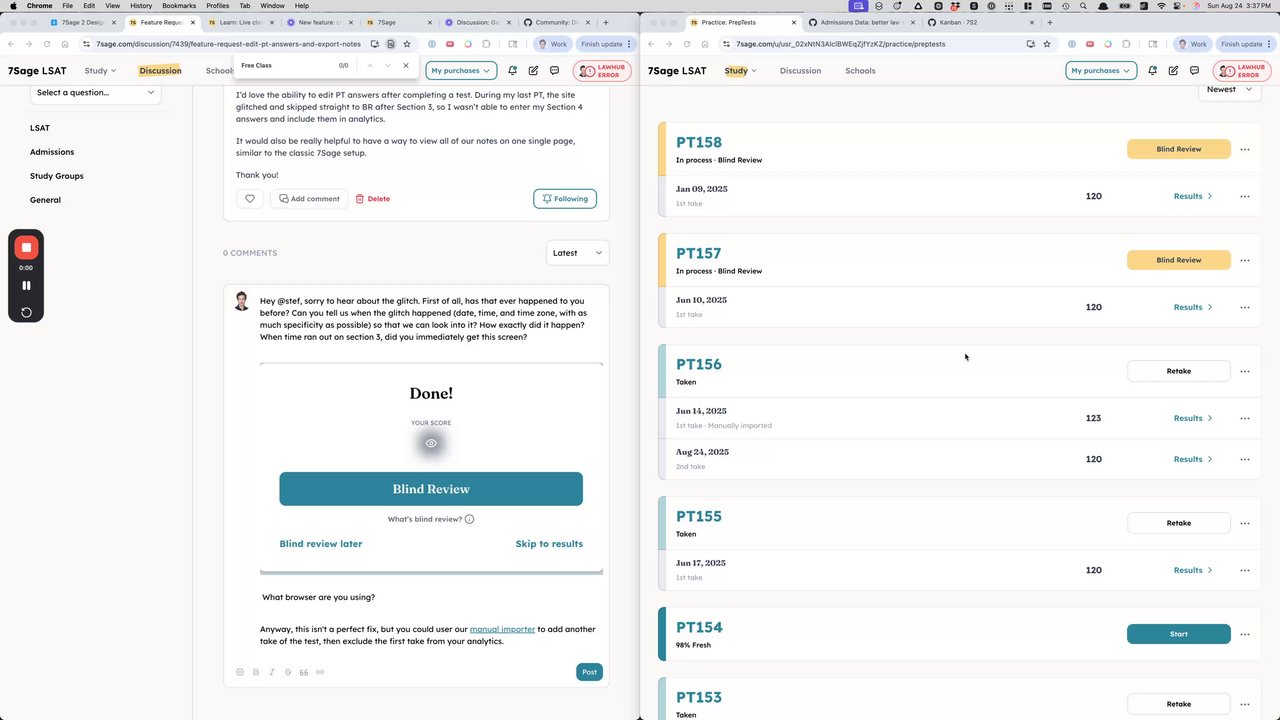The width and height of the screenshot is (1280, 720).
Task: Toggle bold formatting in comment editor
Action: (256, 672)
